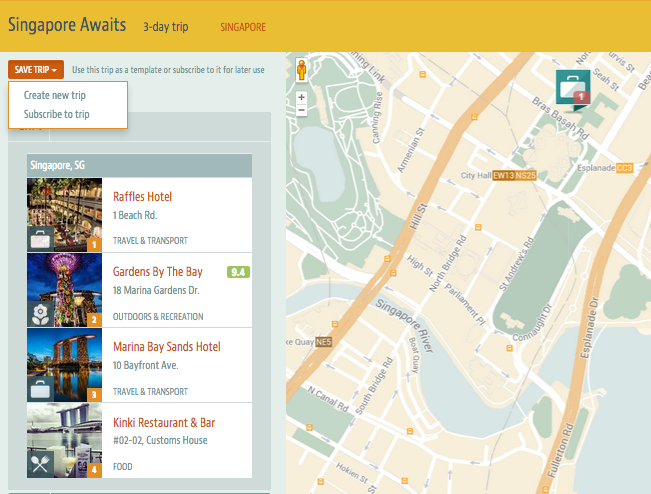
Task: Click the Esplanade CC3 station label
Action: point(605,168)
